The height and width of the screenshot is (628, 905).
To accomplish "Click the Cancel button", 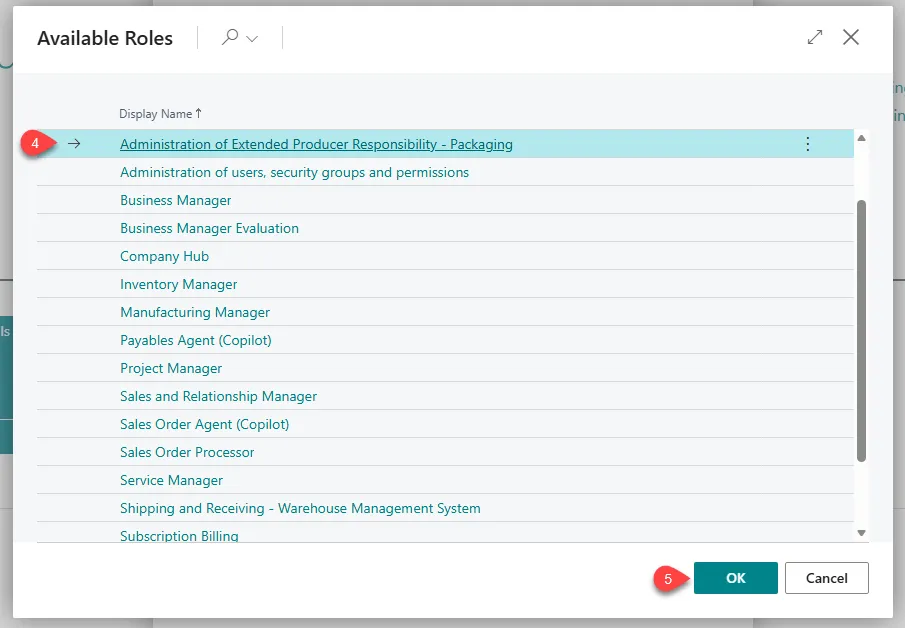I will 827,578.
